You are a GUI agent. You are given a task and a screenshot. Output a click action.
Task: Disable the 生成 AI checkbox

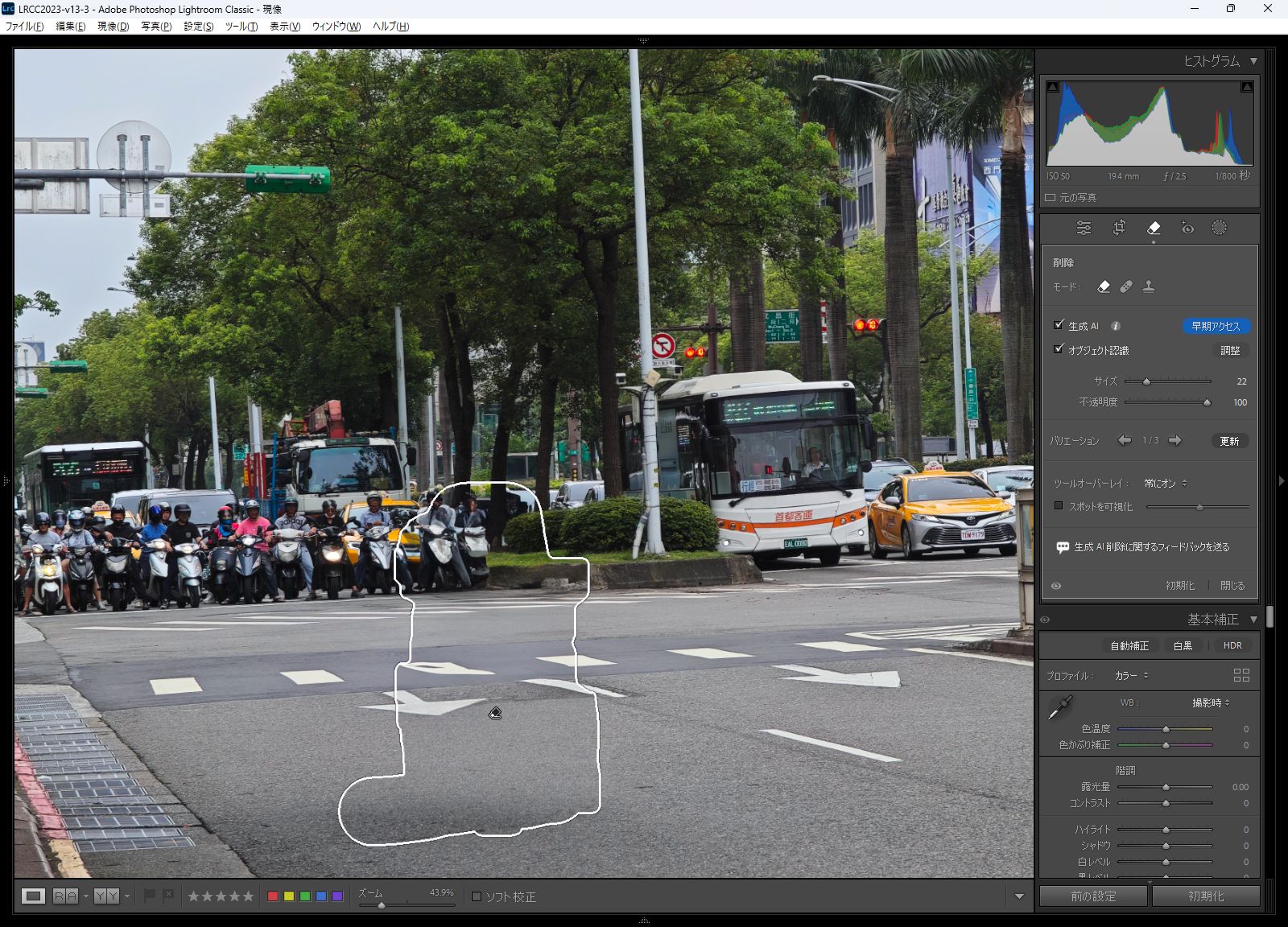tap(1059, 325)
